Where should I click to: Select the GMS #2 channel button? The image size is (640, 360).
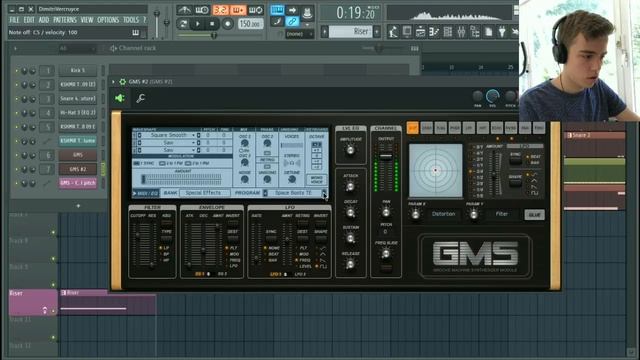[78, 169]
